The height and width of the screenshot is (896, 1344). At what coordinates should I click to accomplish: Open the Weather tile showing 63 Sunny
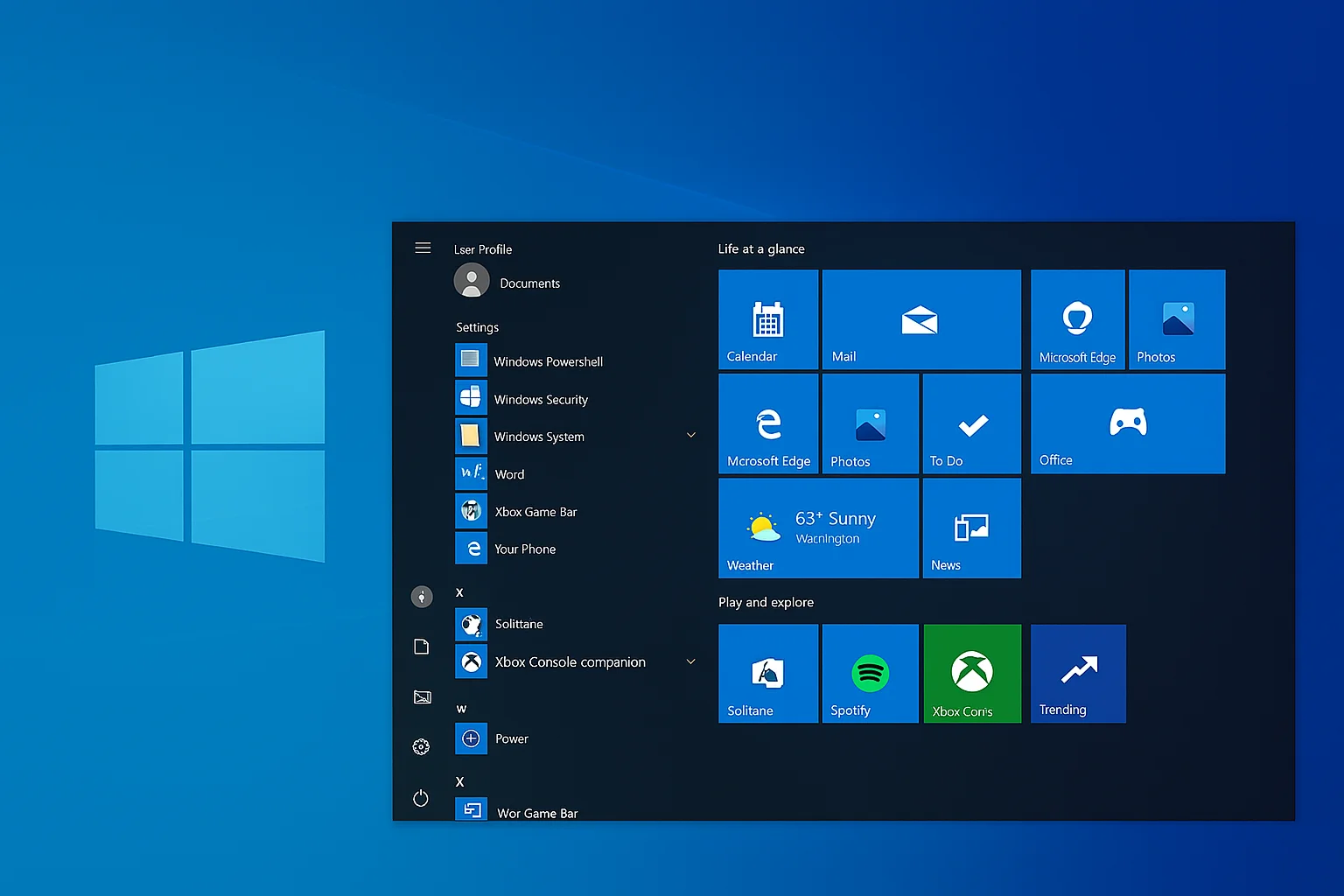(x=818, y=528)
